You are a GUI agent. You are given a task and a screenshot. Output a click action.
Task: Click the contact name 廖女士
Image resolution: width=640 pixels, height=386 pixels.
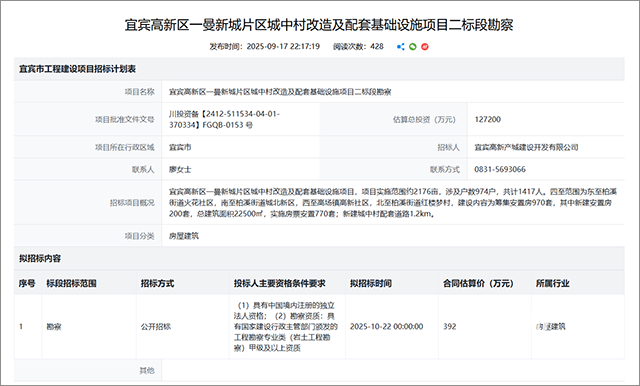(180, 169)
